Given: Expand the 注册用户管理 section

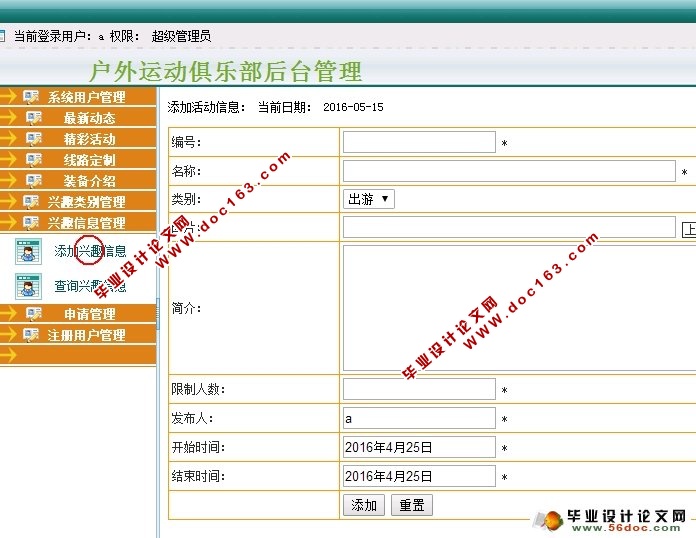Looking at the screenshot, I should tap(87, 335).
